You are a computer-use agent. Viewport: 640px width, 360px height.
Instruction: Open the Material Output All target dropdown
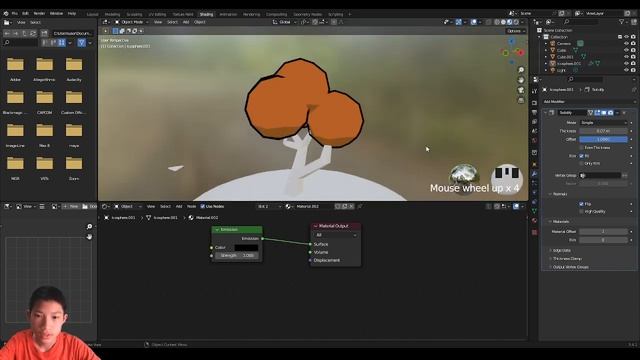(336, 235)
